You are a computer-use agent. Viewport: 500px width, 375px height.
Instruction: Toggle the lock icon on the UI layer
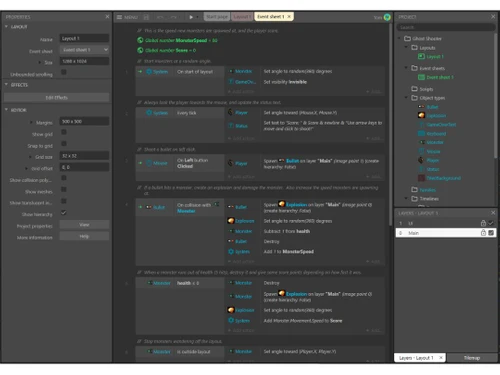point(483,223)
